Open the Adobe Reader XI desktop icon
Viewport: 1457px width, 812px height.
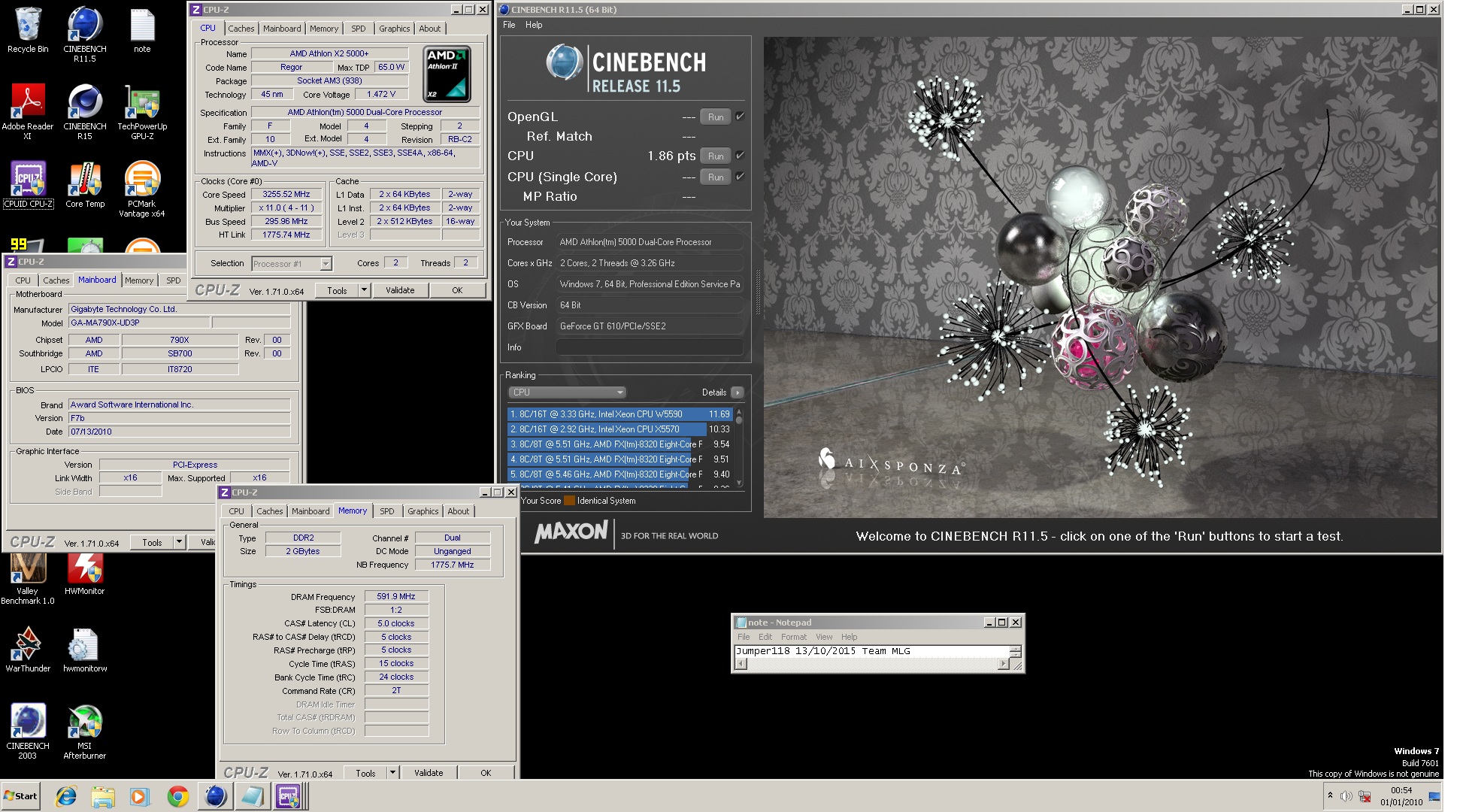[x=28, y=112]
